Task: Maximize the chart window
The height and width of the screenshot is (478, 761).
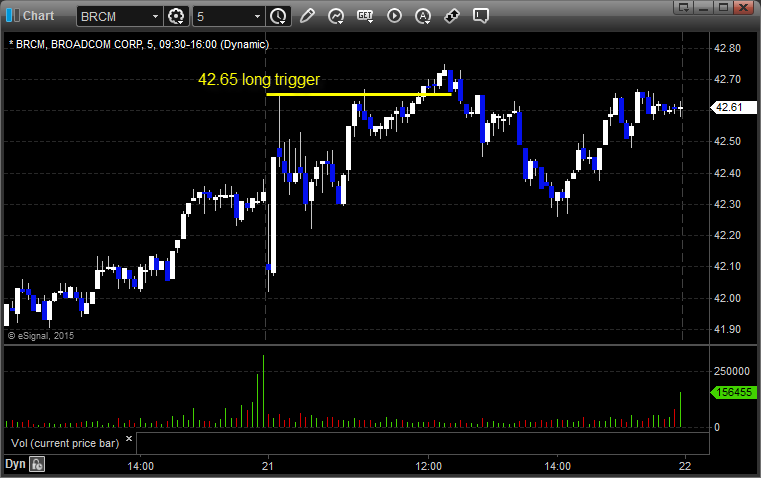Action: click(x=723, y=8)
